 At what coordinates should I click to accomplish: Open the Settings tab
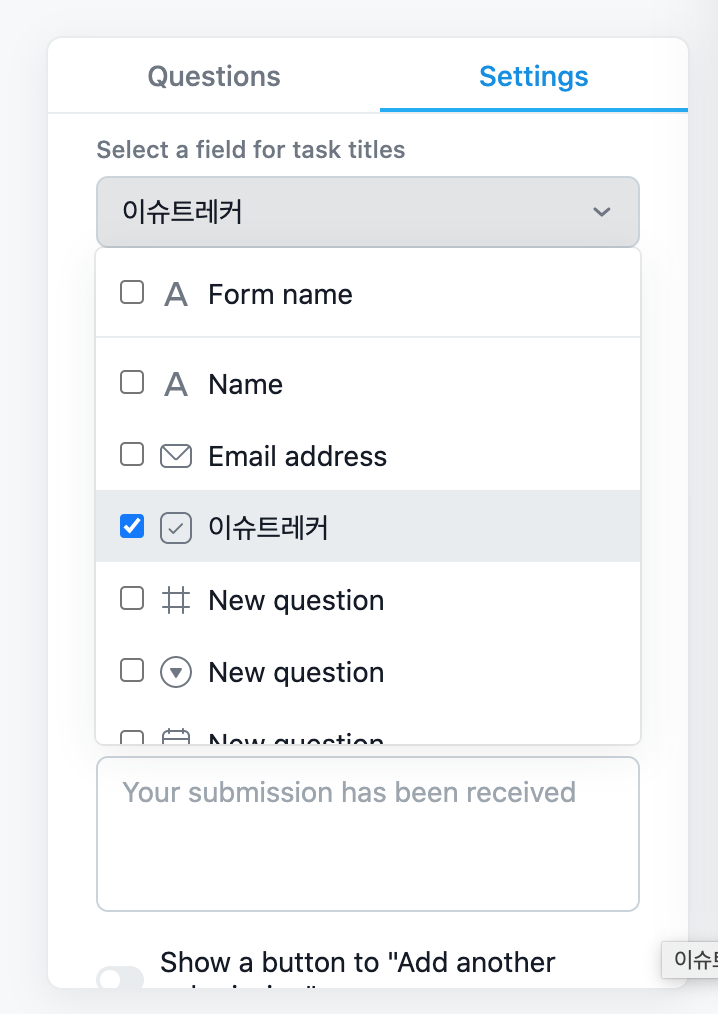[533, 77]
